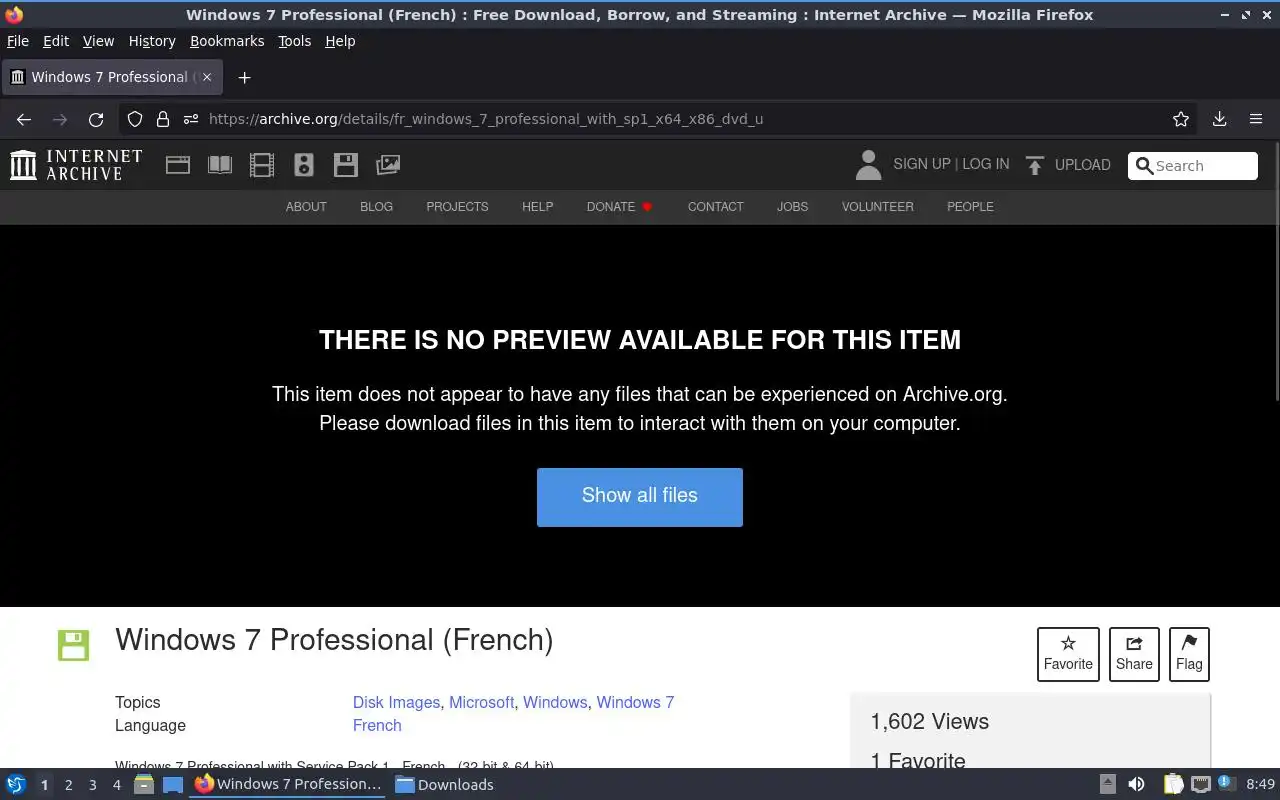This screenshot has height=800, width=1280.
Task: Open the tracking protection shield icon
Action: (135, 119)
